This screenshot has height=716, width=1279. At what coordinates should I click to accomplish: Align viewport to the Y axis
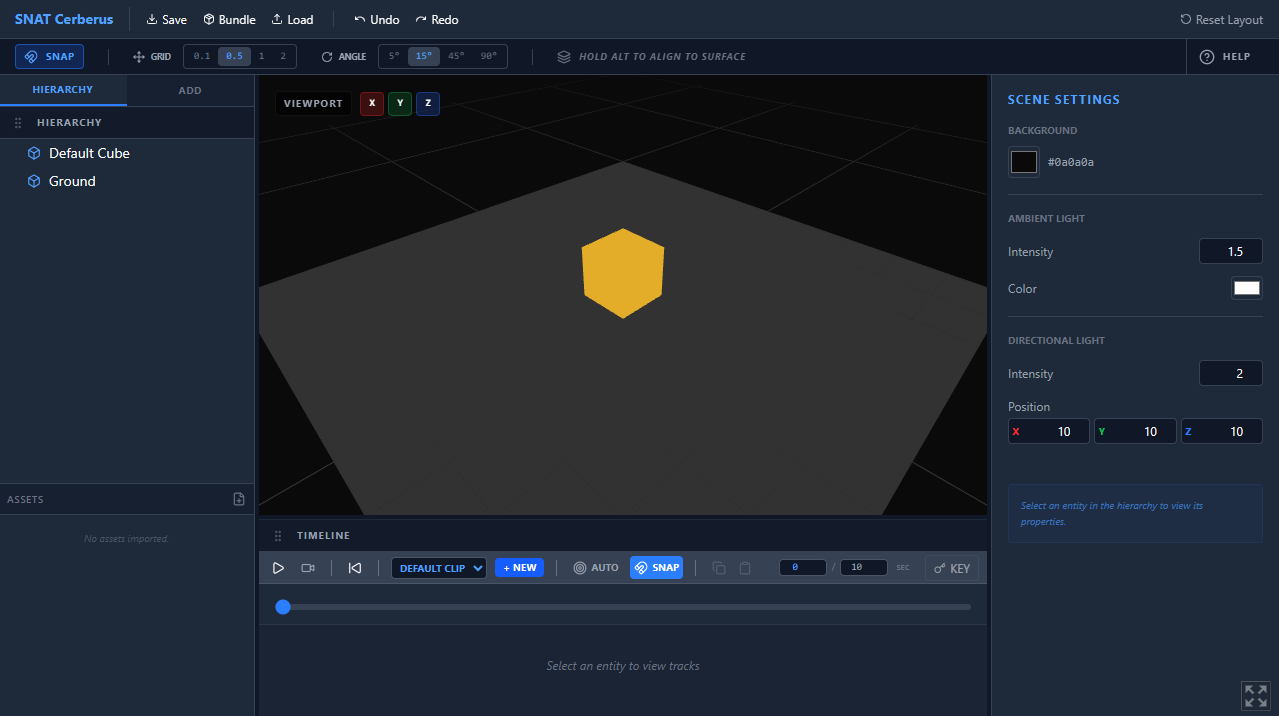coord(400,103)
